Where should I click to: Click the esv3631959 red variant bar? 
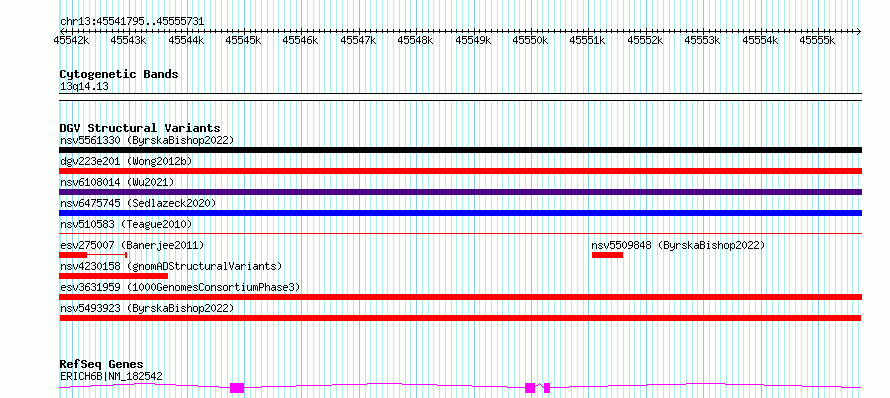click(460, 297)
